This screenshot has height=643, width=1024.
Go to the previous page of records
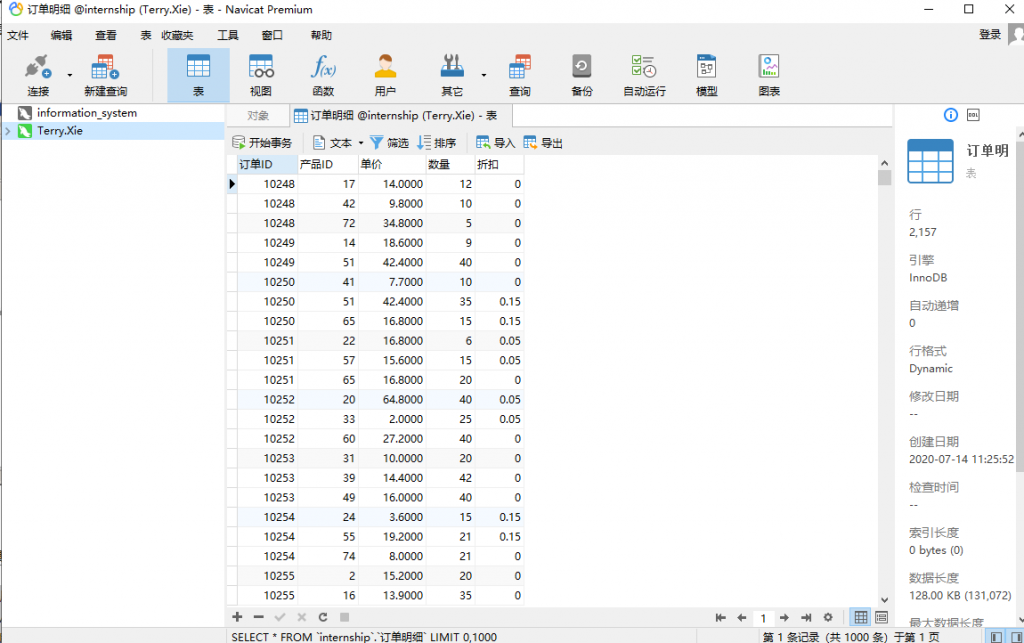pyautogui.click(x=742, y=617)
